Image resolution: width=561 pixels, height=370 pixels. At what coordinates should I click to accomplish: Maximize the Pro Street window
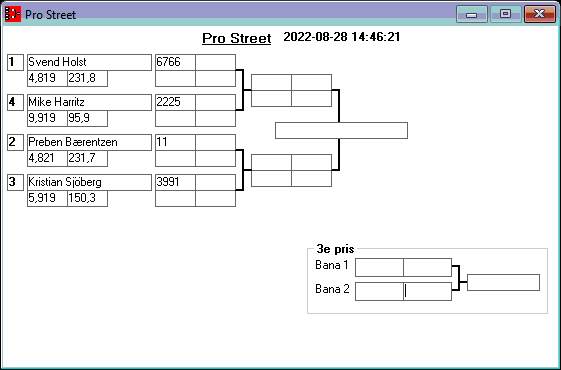click(505, 14)
